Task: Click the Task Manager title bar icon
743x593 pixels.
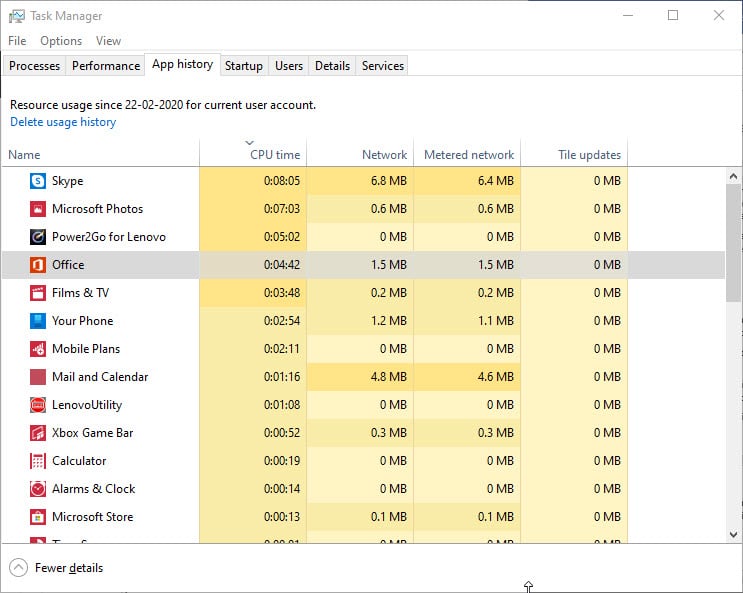Action: coord(17,16)
